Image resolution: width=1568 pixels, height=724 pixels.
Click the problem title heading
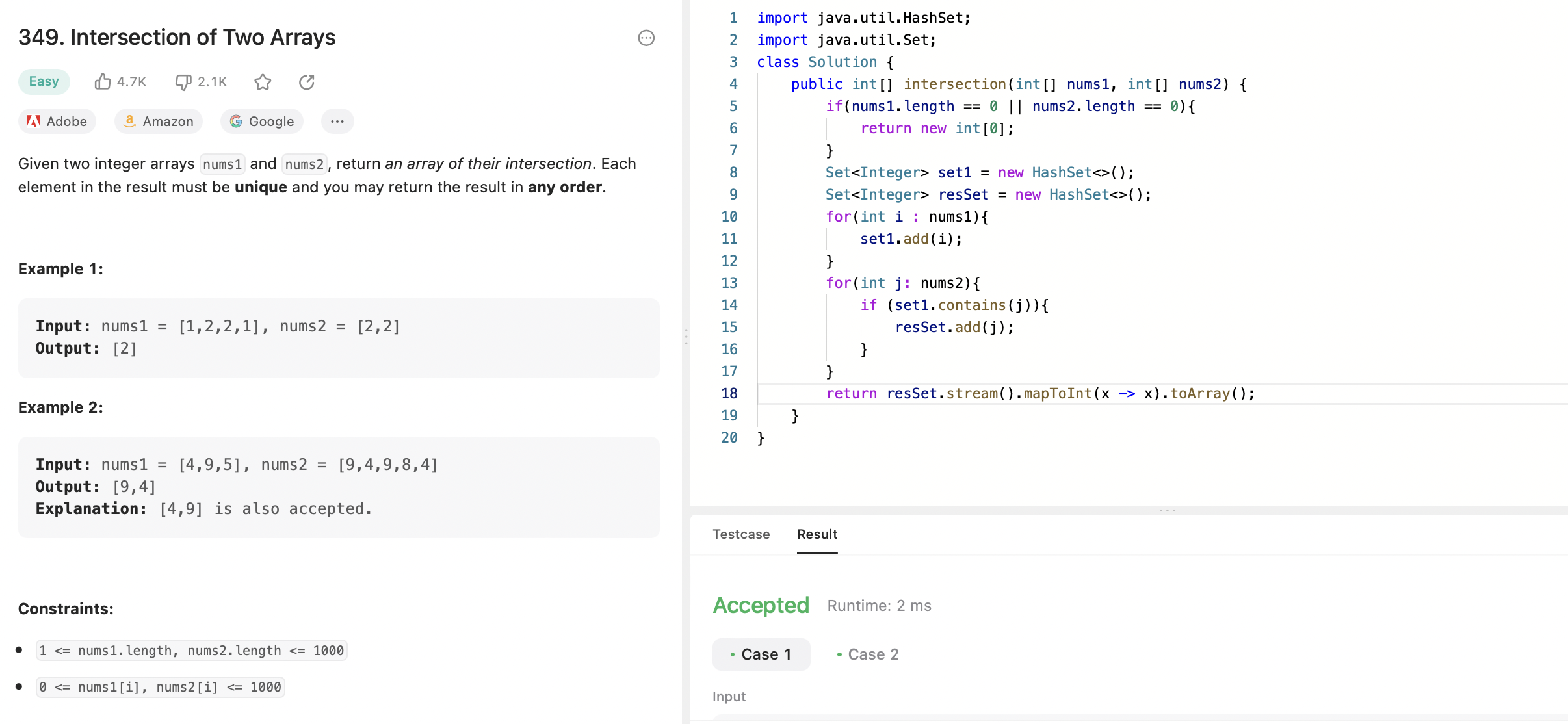(x=177, y=38)
